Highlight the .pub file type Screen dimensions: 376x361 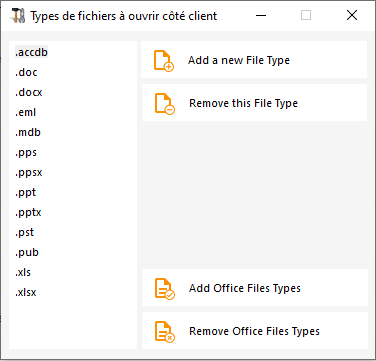[x=27, y=252]
